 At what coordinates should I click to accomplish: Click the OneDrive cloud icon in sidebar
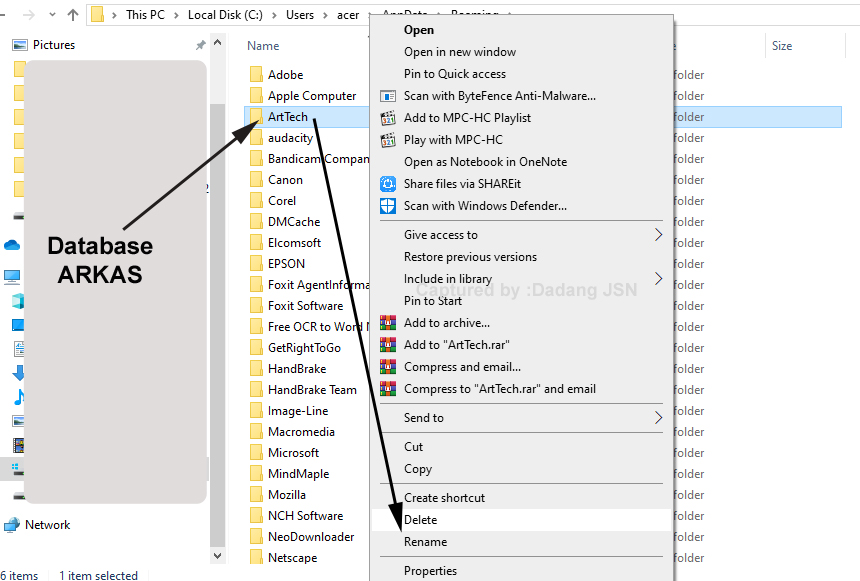pyautogui.click(x=12, y=245)
